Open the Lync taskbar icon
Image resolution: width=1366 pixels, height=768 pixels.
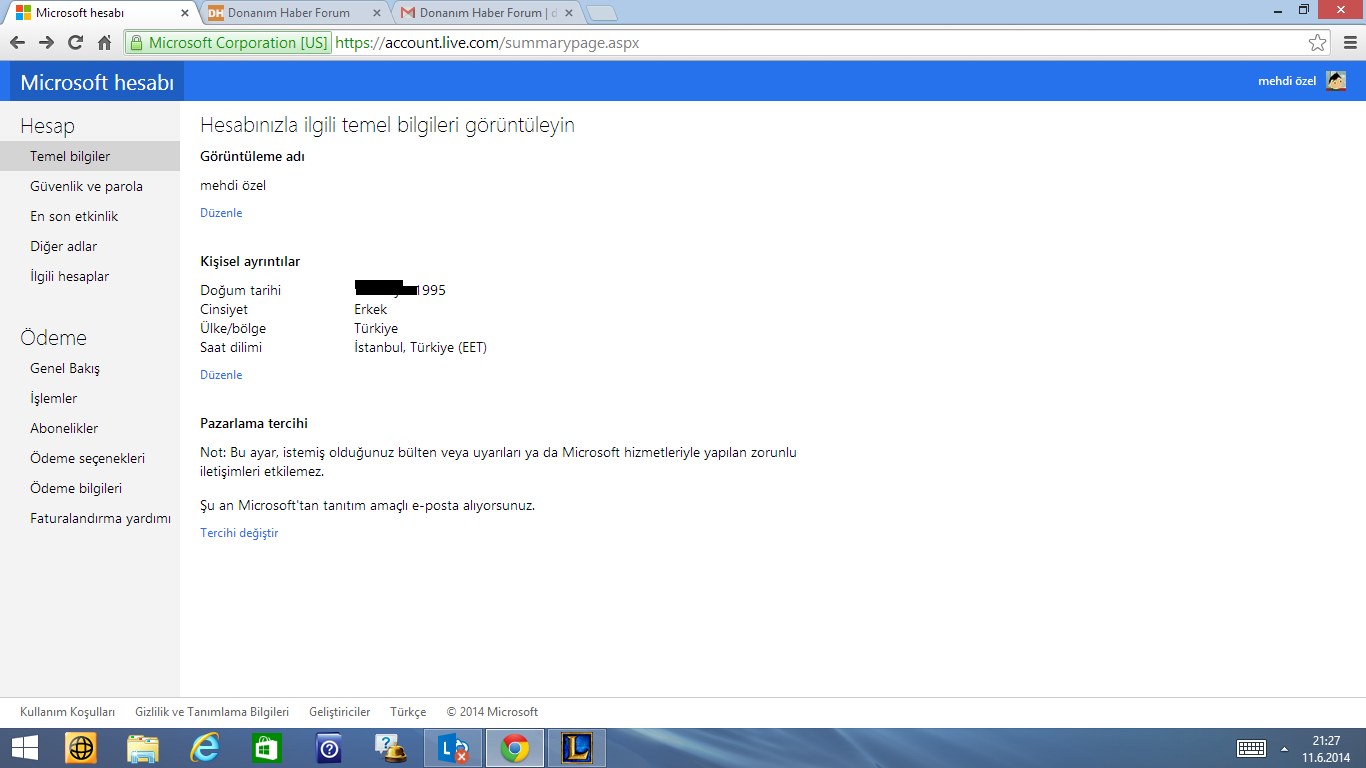tap(454, 748)
